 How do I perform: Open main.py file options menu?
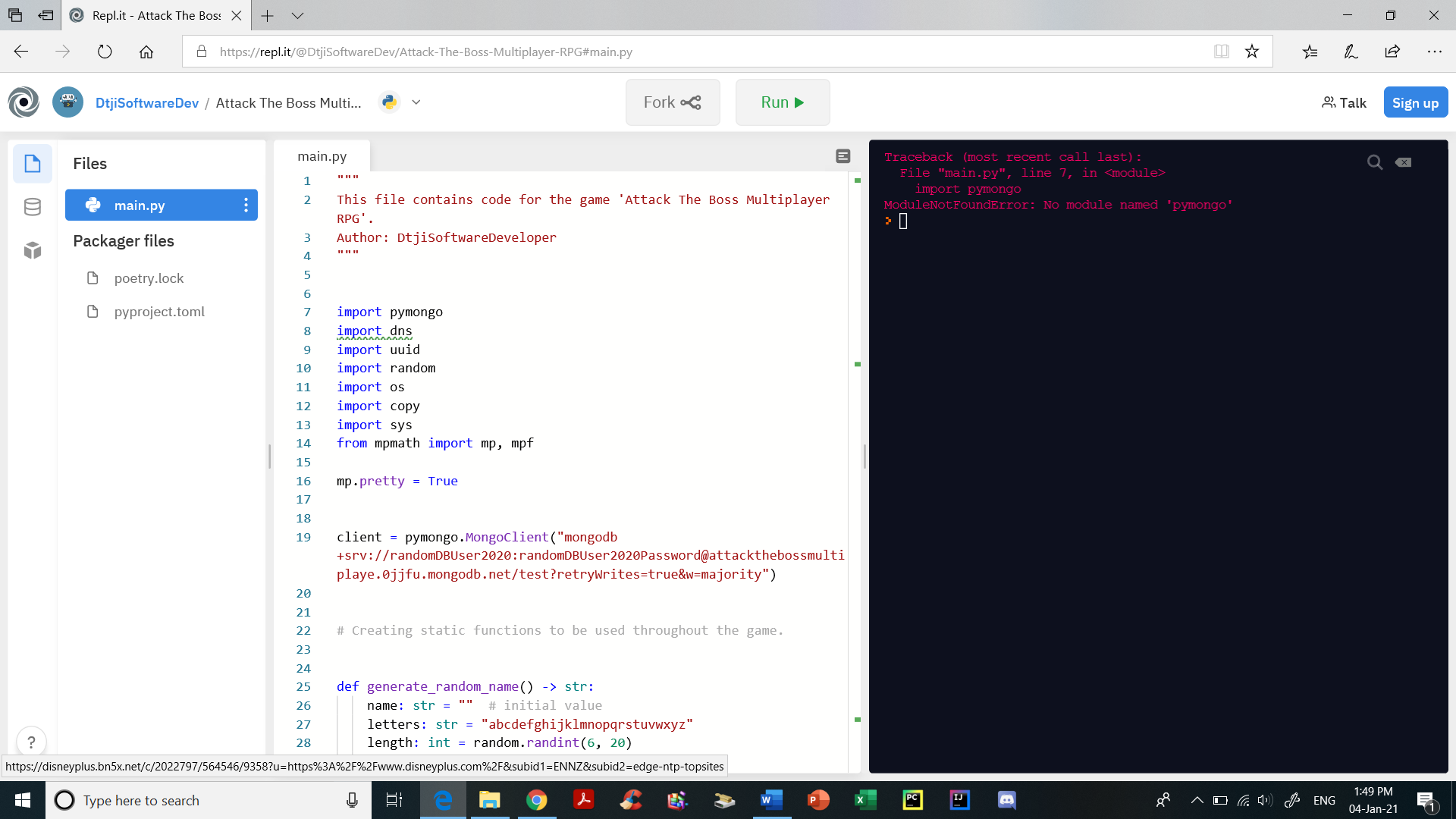[x=246, y=206]
